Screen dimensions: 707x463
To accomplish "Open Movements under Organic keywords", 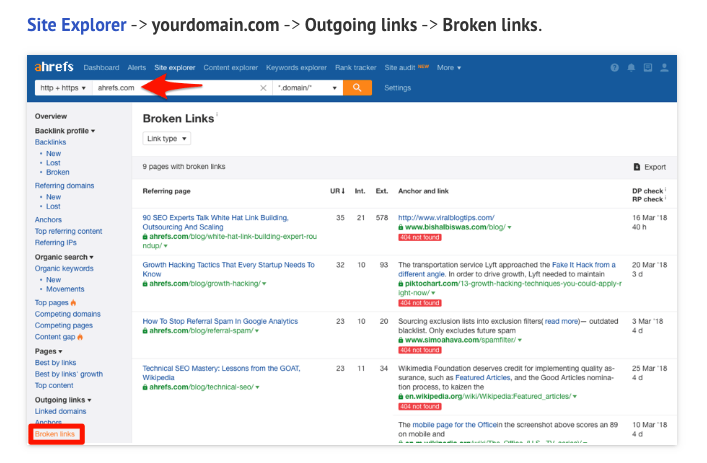I will 65,289.
